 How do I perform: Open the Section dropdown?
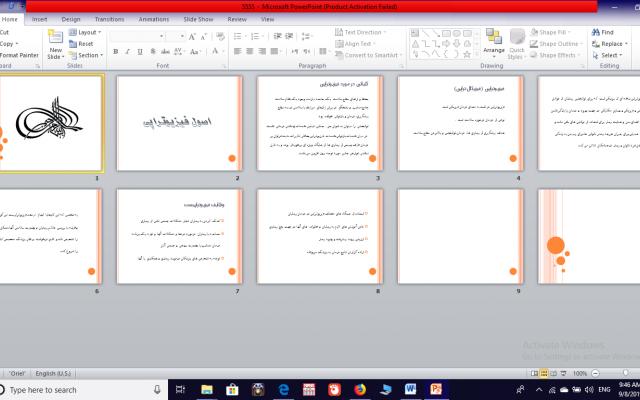pos(86,55)
